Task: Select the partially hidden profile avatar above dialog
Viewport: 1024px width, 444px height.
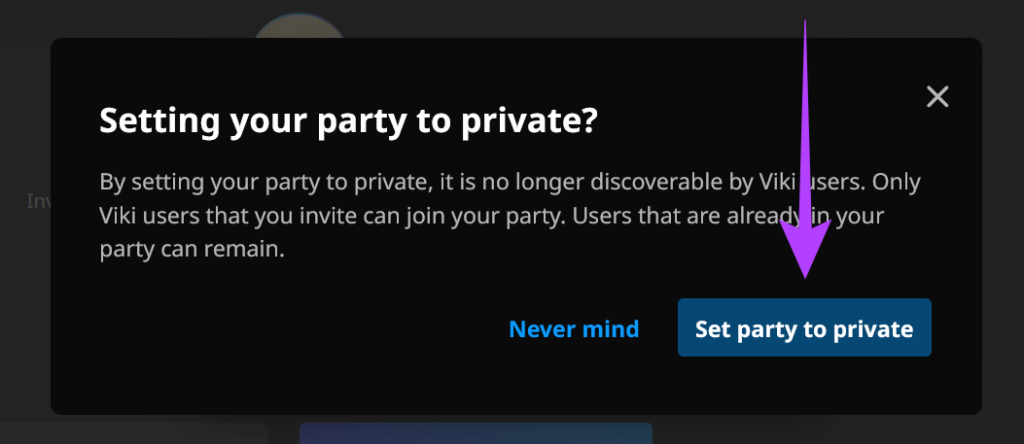Action: tap(299, 26)
